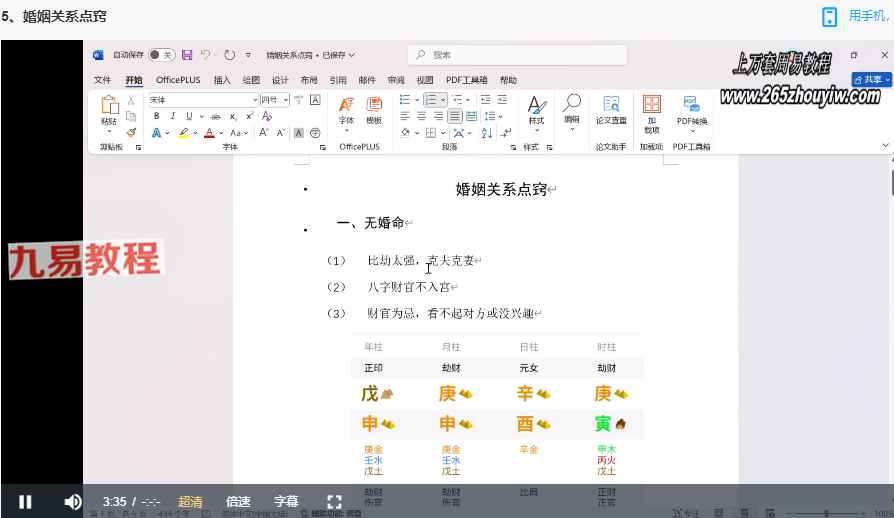Apply italic formatting with I button
894x518 pixels.
172,116
